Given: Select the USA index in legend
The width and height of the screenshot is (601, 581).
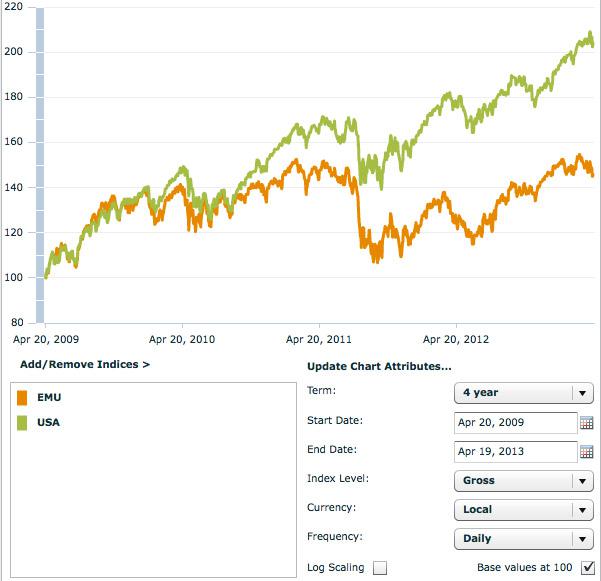Looking at the screenshot, I should (49, 423).
